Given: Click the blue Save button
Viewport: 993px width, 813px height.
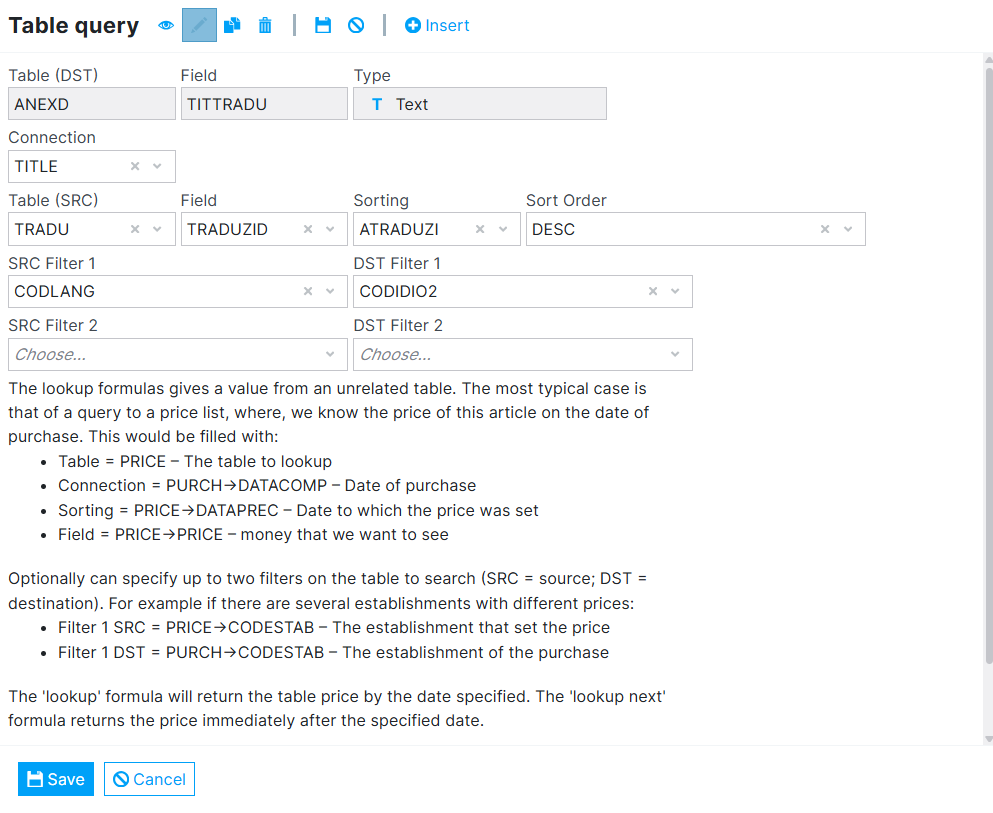Looking at the screenshot, I should click(x=55, y=779).
